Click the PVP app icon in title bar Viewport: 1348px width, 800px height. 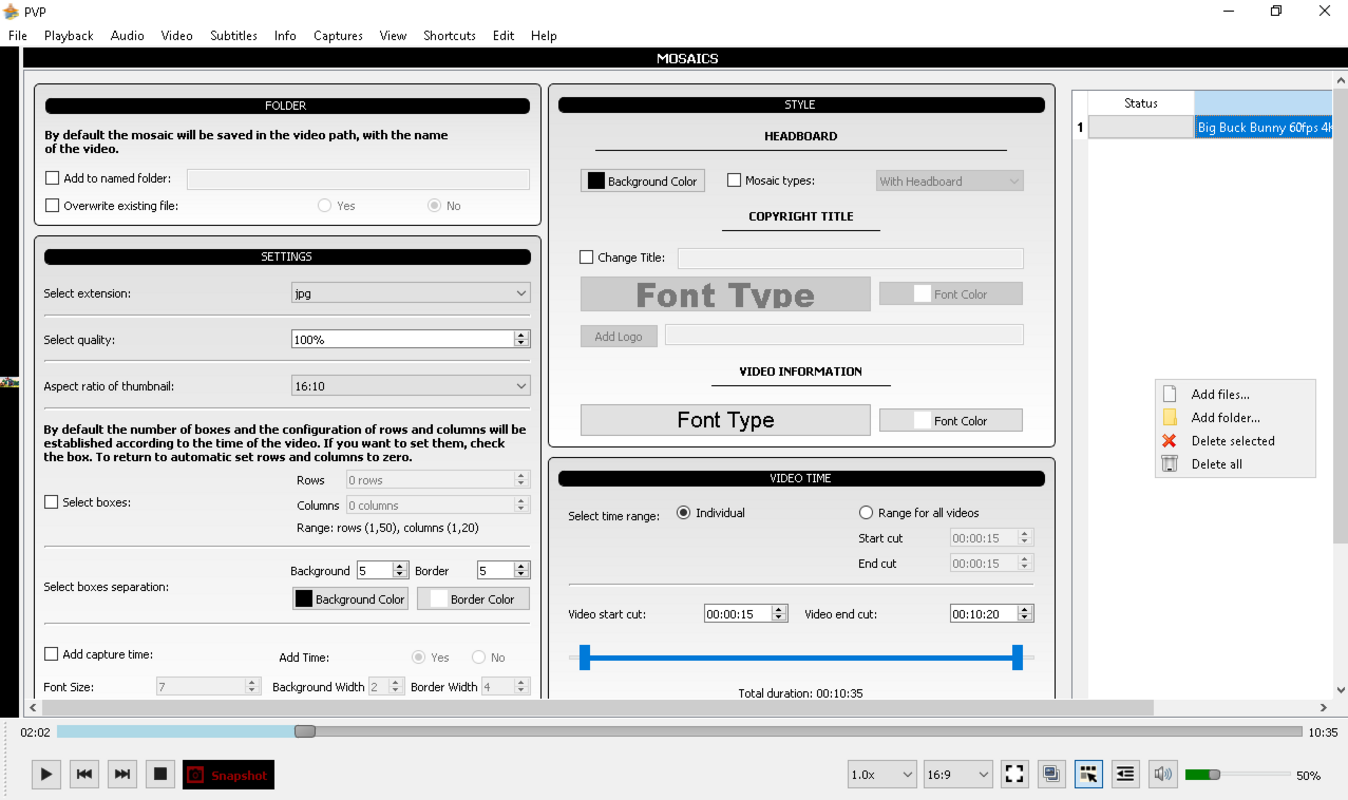(x=11, y=11)
